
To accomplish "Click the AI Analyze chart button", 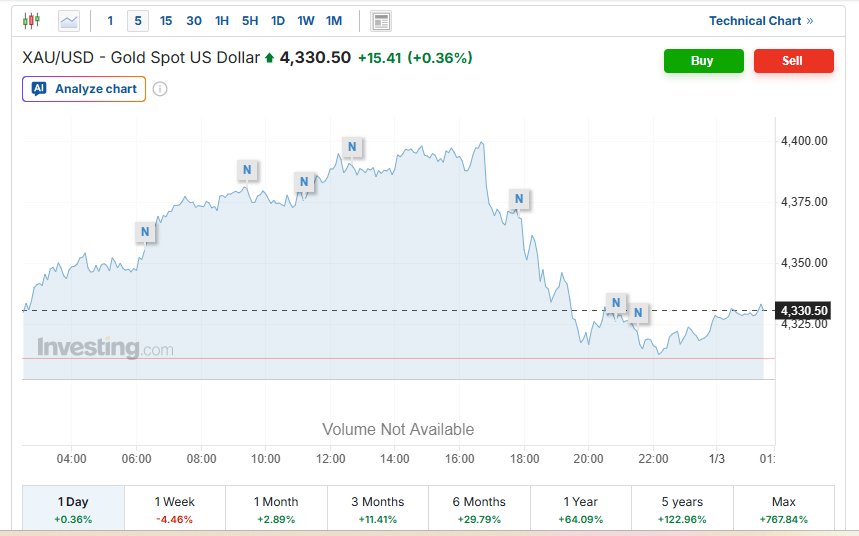I will [x=84, y=89].
